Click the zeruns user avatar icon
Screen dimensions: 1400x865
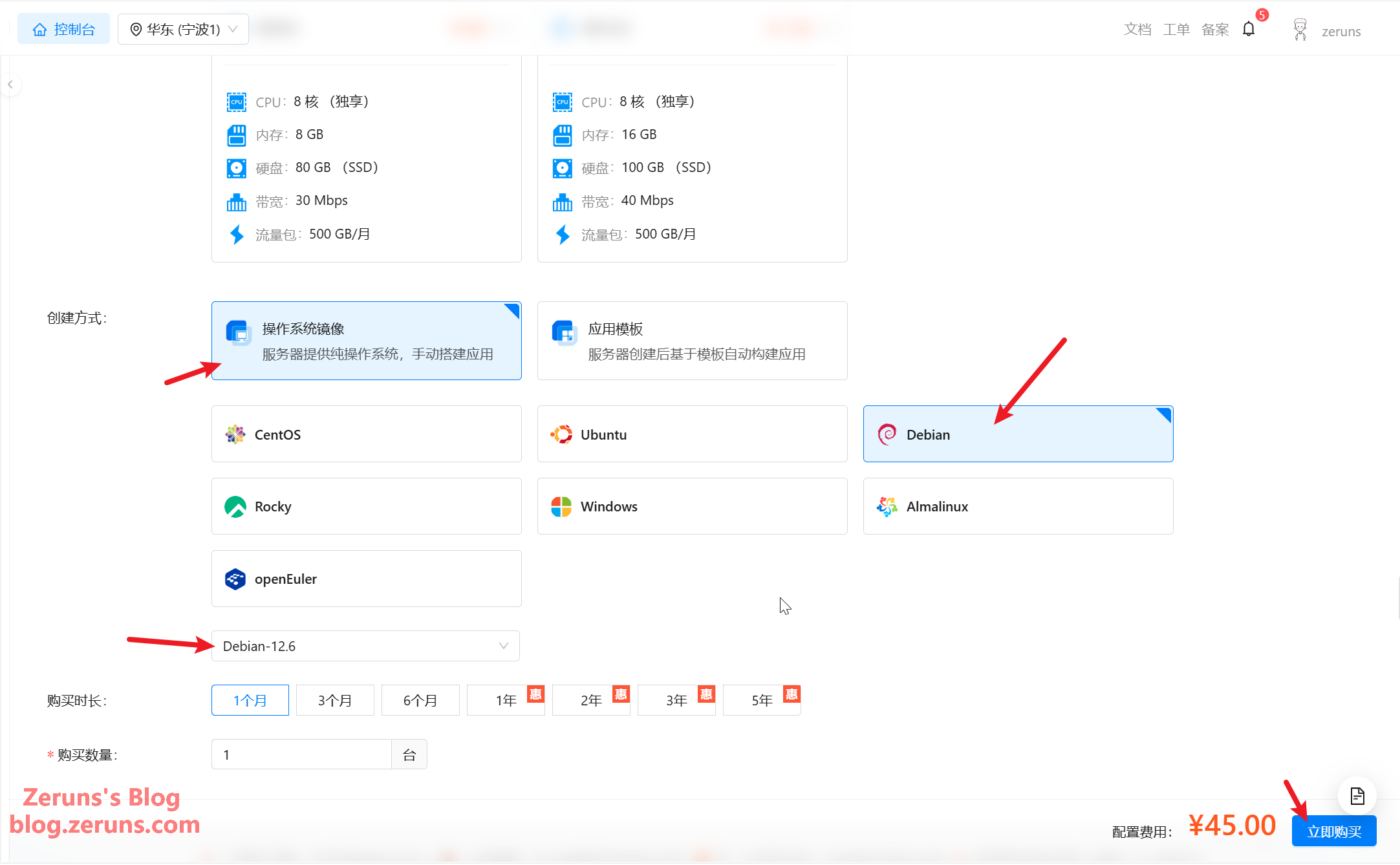1300,30
